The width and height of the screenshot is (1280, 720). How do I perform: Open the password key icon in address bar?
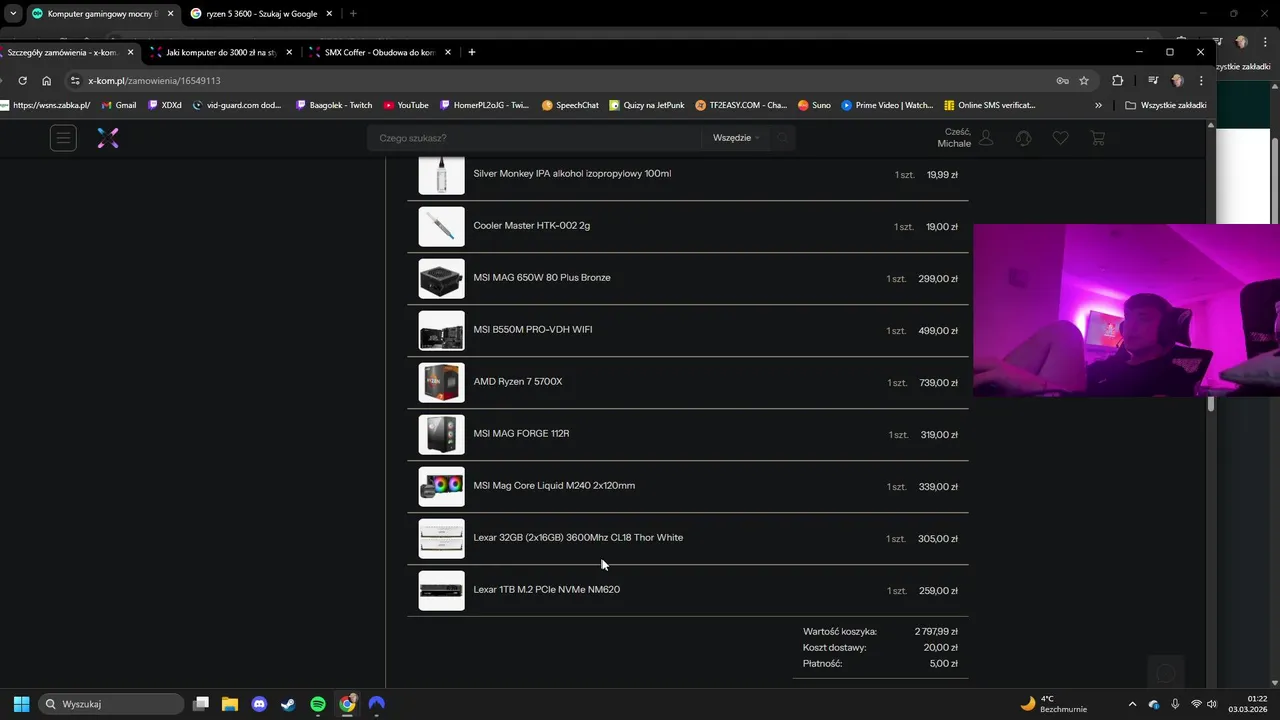[x=1062, y=81]
